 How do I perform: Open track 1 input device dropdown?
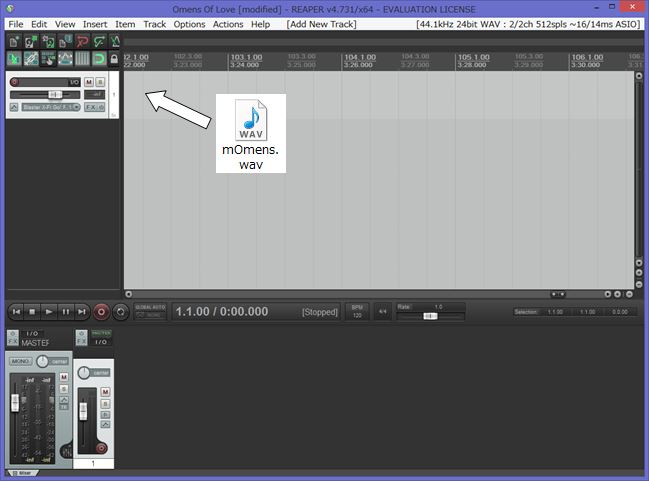(x=45, y=106)
